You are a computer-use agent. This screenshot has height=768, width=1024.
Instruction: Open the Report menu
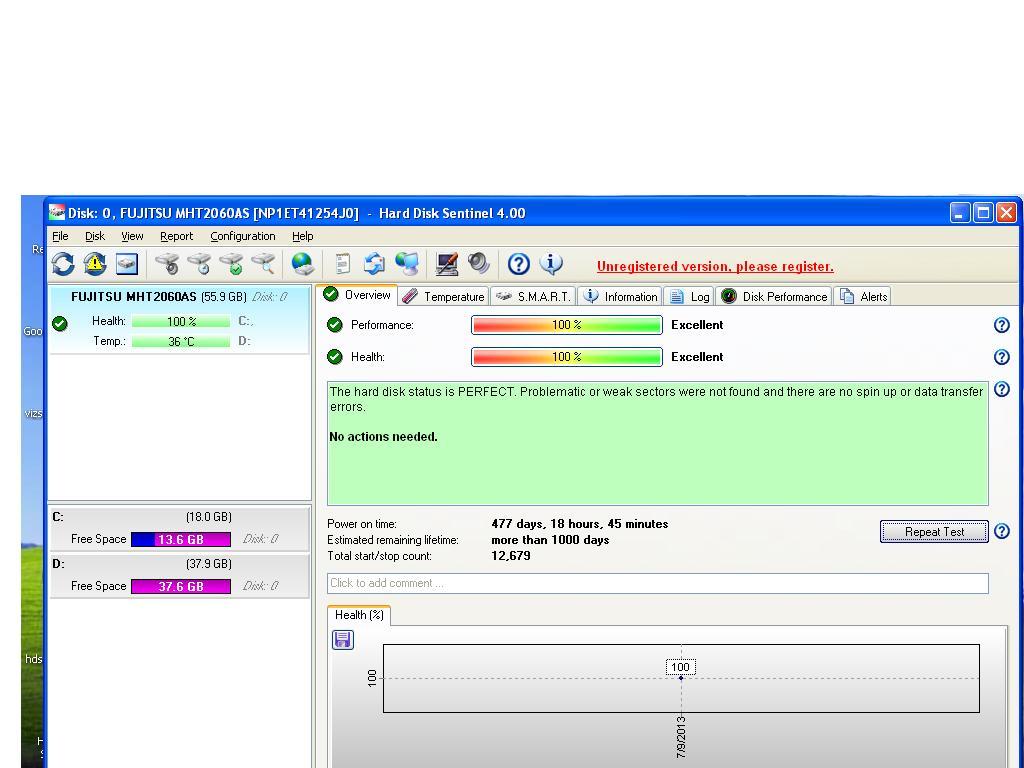click(x=176, y=236)
